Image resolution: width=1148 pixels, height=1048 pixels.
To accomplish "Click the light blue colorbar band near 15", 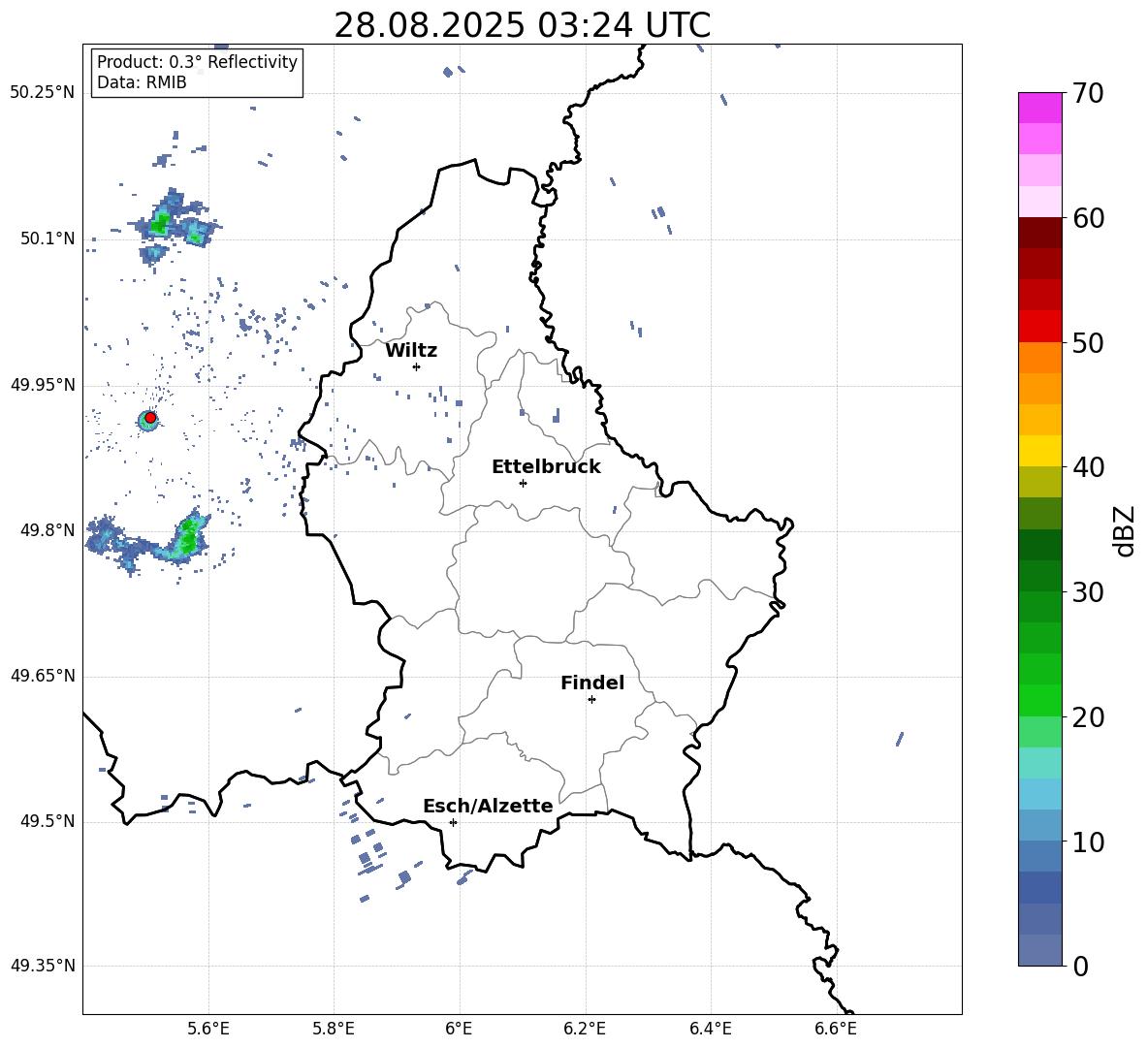I will pyautogui.click(x=1040, y=794).
